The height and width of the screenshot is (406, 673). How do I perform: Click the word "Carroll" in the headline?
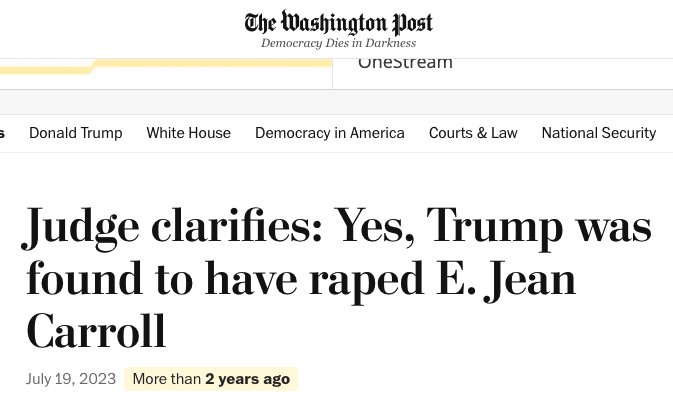click(96, 333)
